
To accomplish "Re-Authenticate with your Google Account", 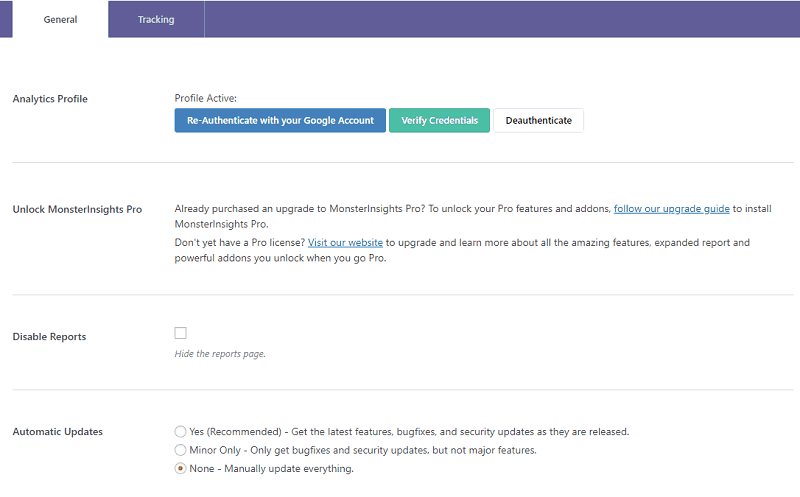I will 280,120.
